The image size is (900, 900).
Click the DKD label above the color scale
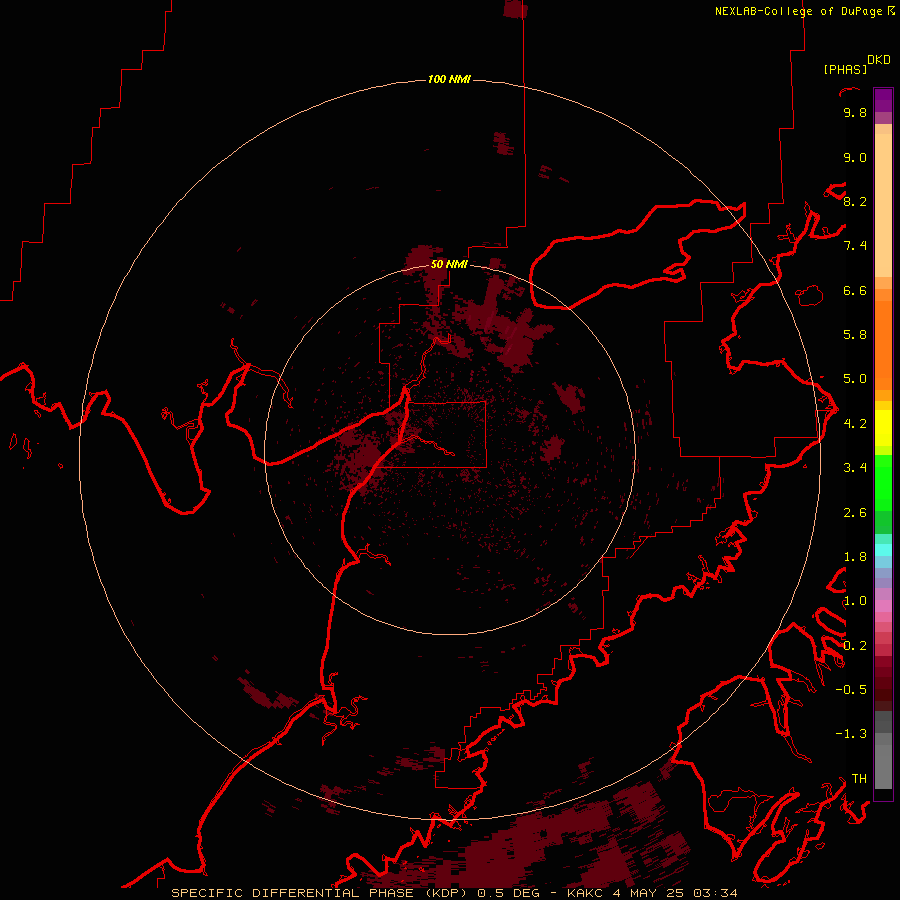coord(879,60)
